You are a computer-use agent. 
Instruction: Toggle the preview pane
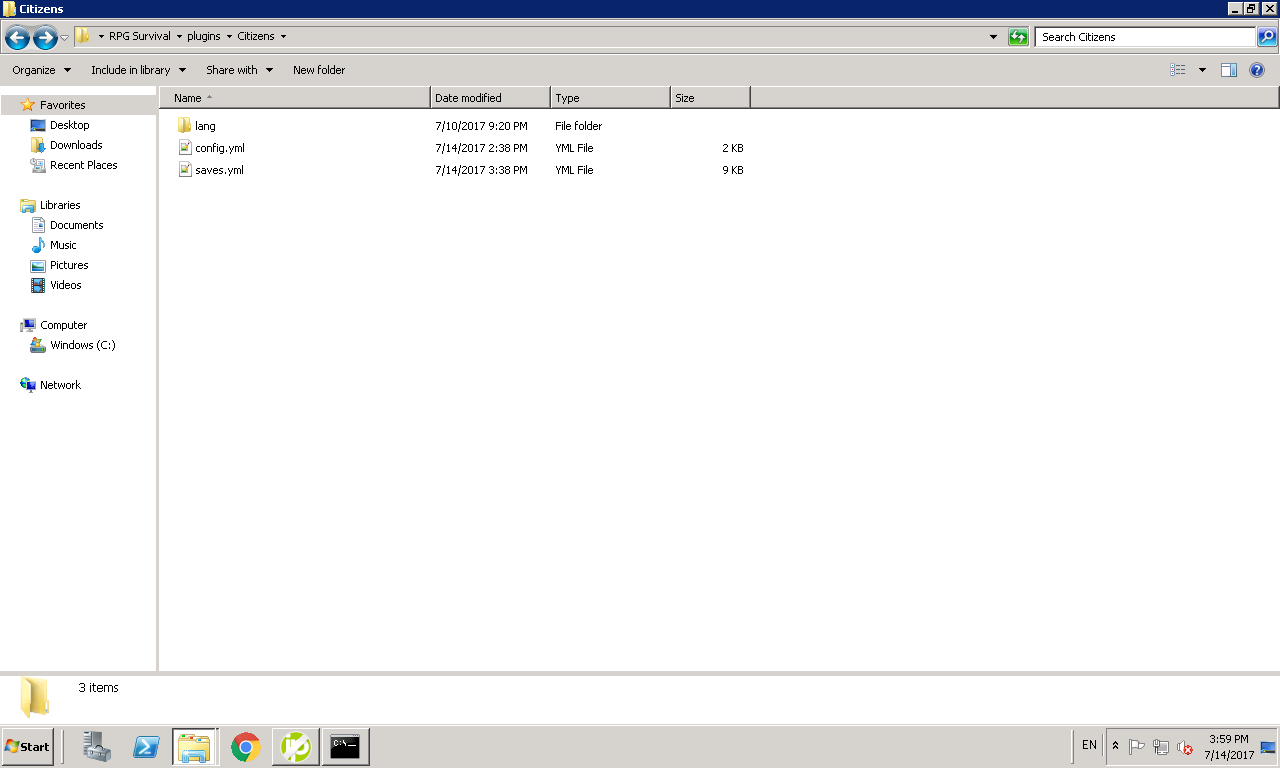click(x=1230, y=70)
